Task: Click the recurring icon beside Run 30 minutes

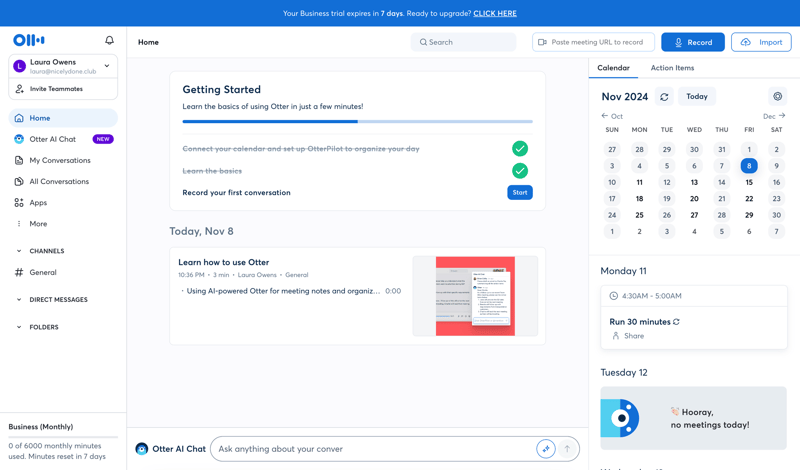Action: [677, 321]
